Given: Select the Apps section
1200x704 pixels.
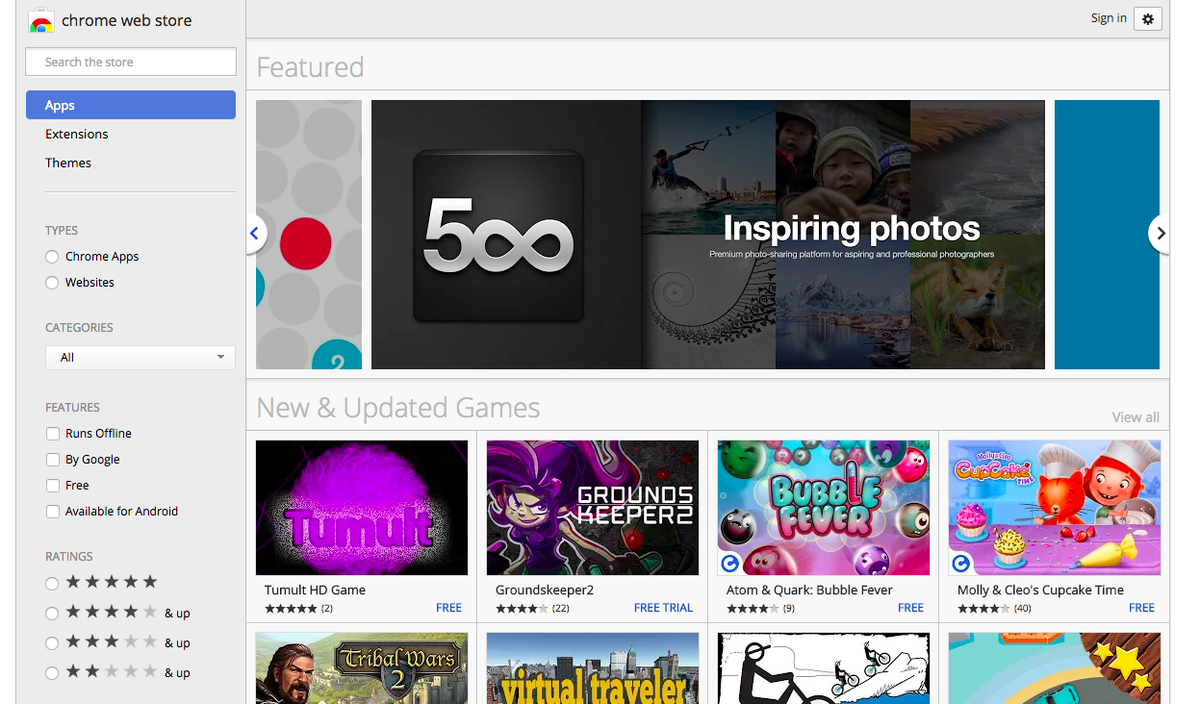Looking at the screenshot, I should [131, 105].
